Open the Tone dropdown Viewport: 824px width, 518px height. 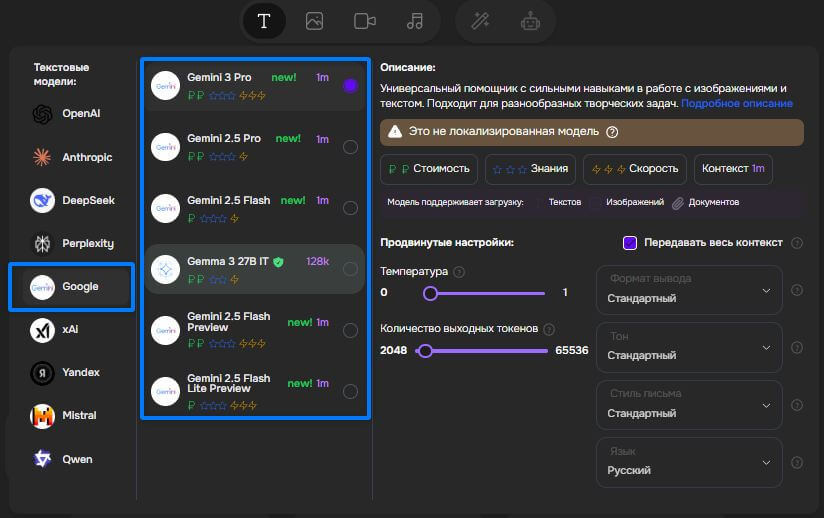point(687,347)
